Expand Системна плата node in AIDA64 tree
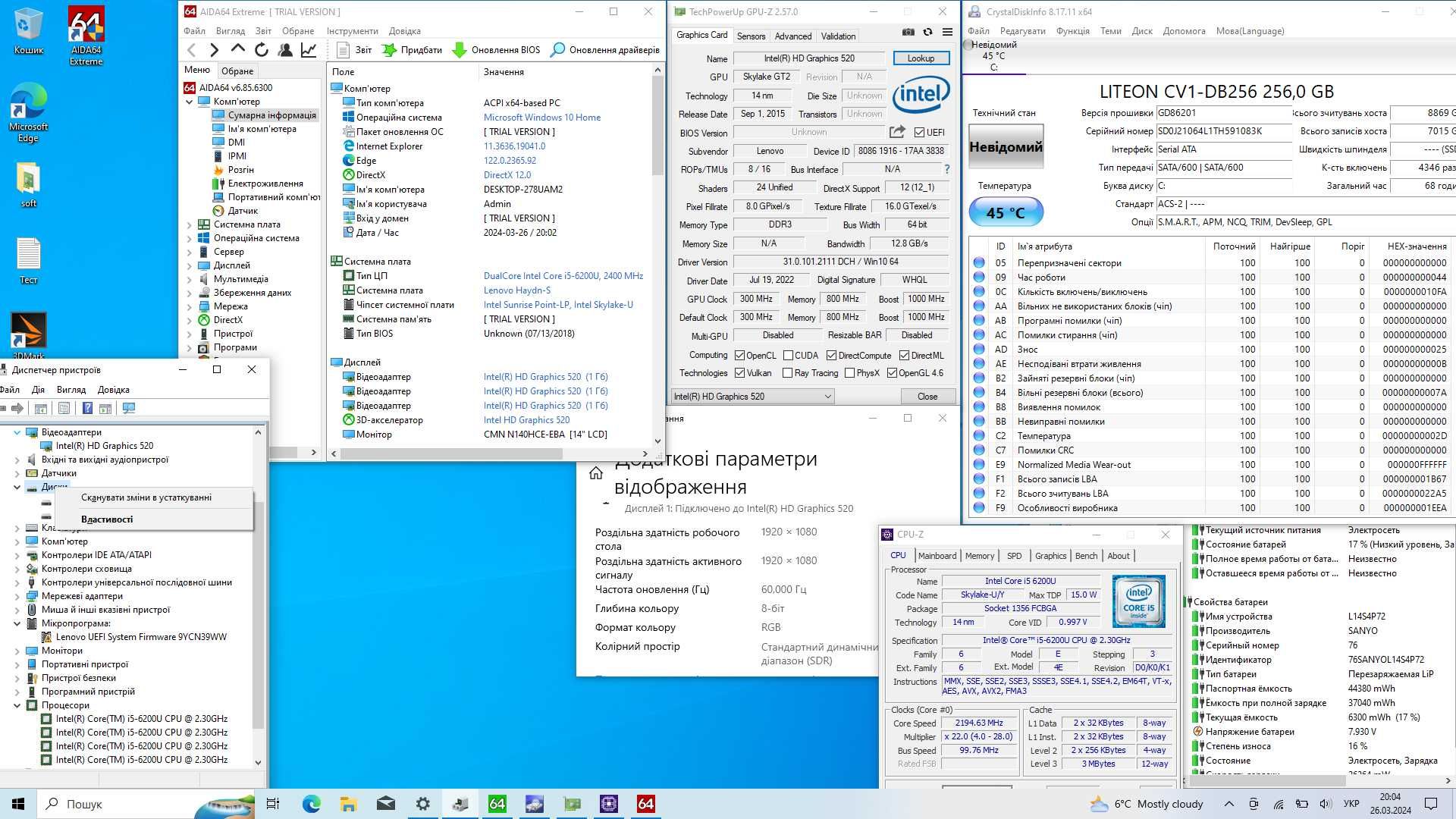Screen dimensions: 1456x819 tap(190, 224)
